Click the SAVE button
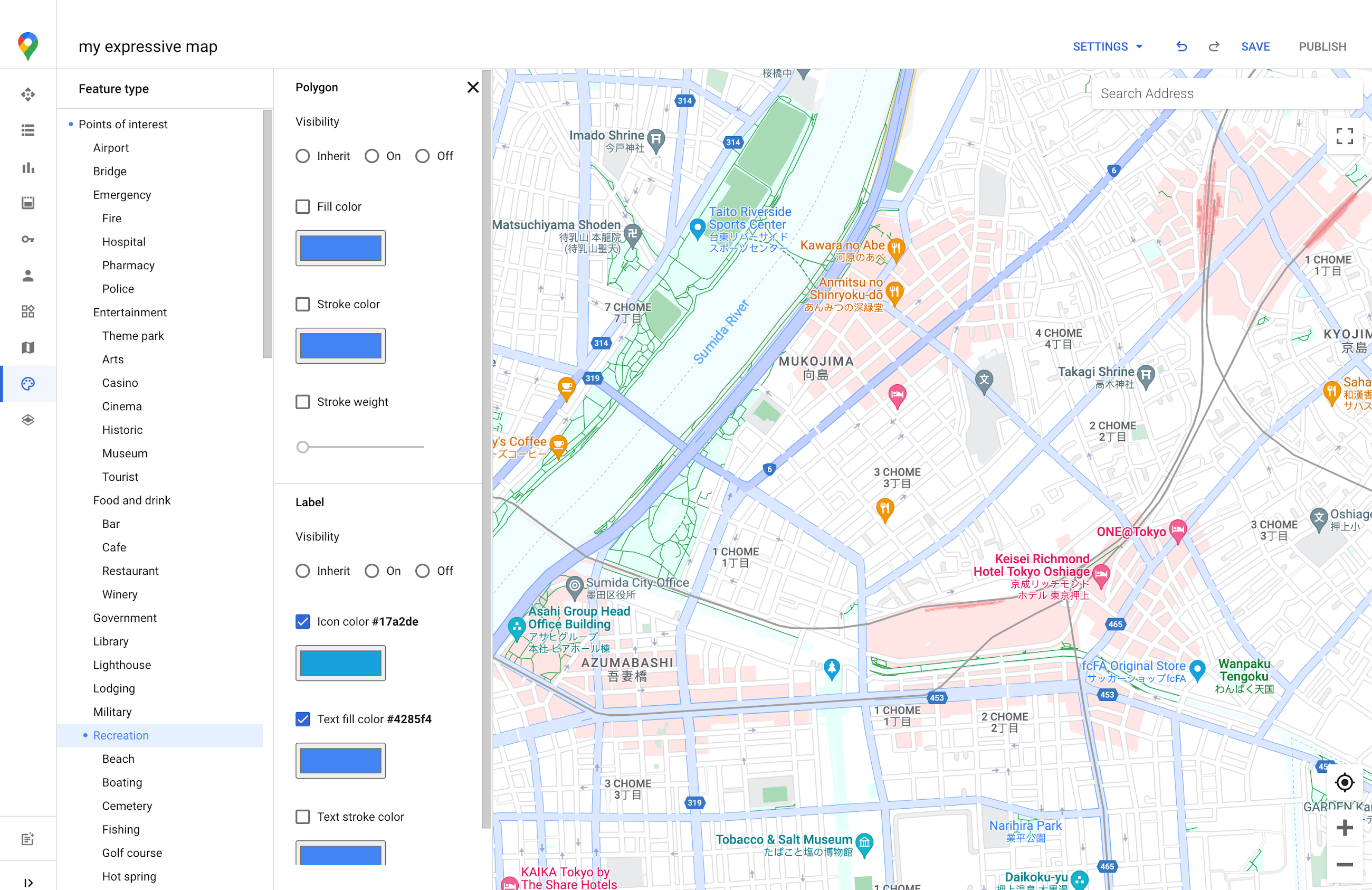 (x=1255, y=47)
